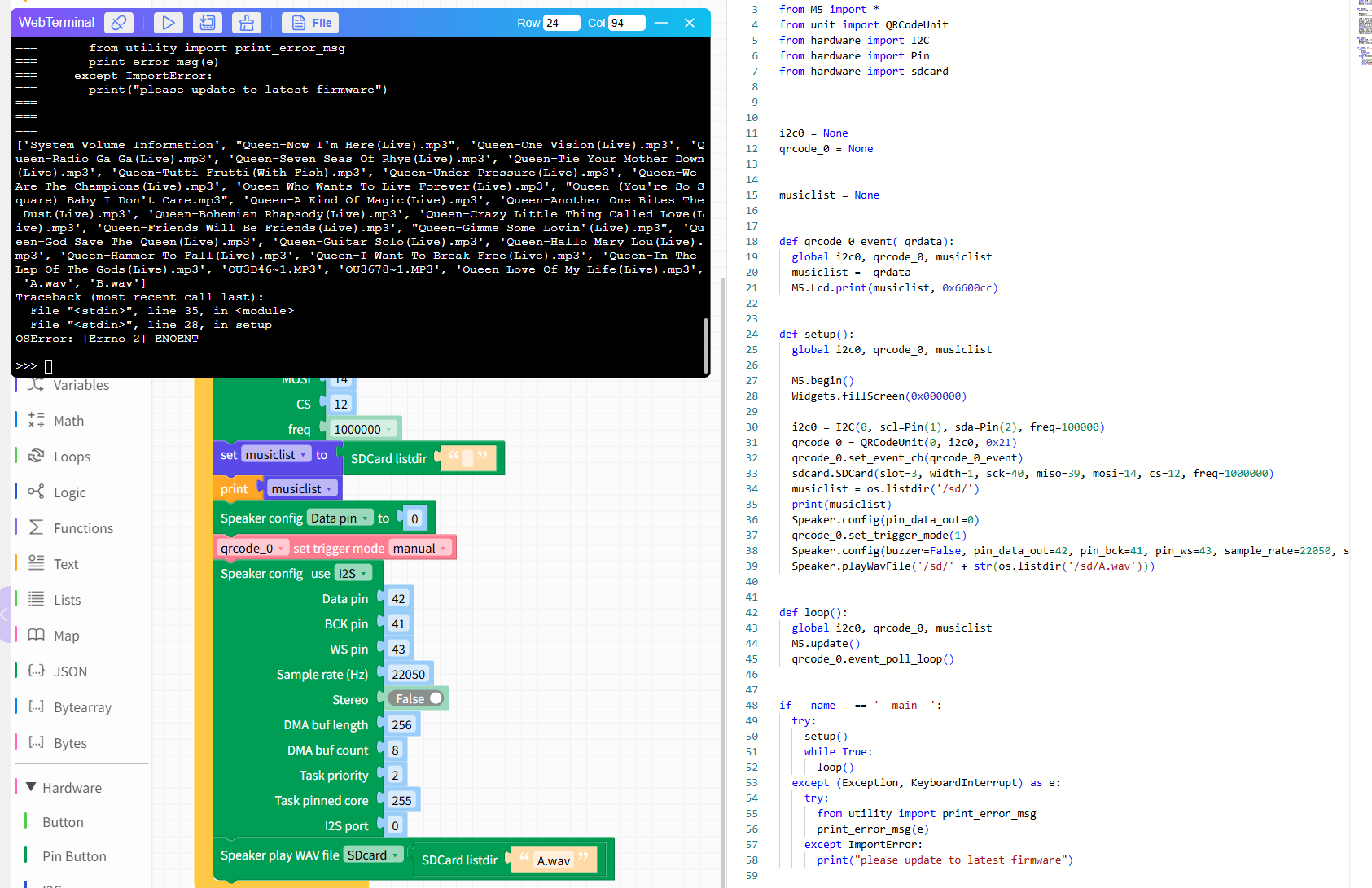Edit DMA buf length value 256
Viewport: 1372px width, 888px height.
(x=401, y=725)
